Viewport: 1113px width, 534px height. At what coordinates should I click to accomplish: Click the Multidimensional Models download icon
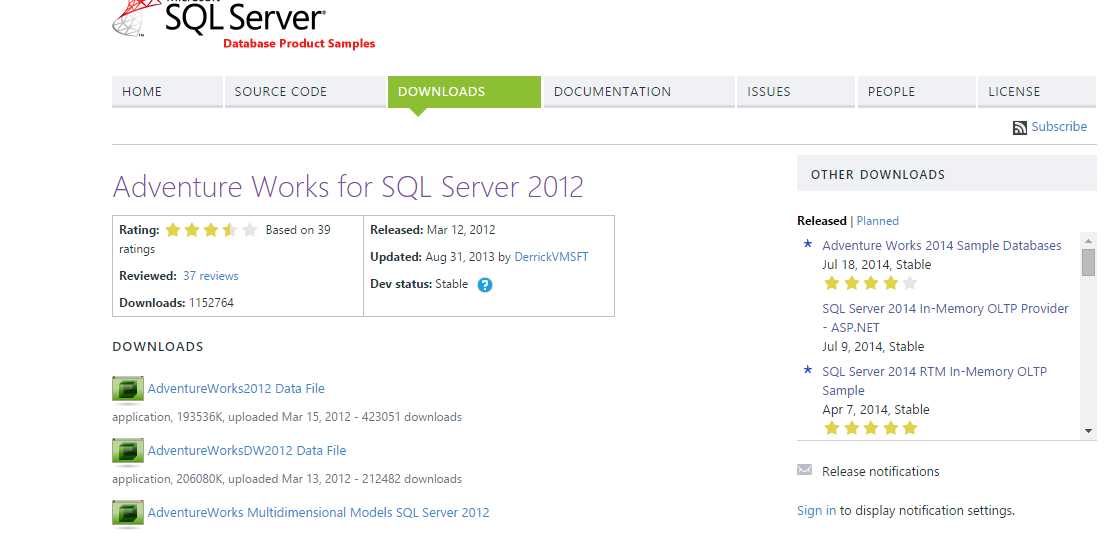pyautogui.click(x=128, y=513)
